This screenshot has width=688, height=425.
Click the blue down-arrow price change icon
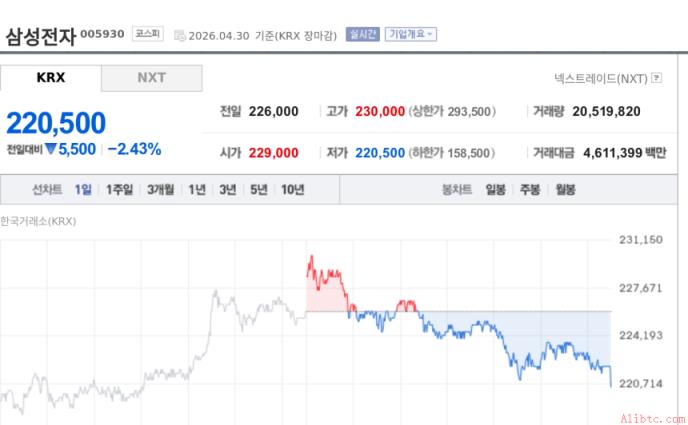(50, 149)
